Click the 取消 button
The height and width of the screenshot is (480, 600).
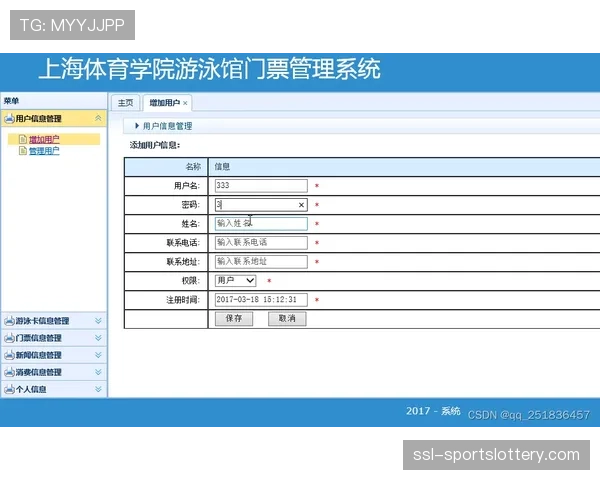pyautogui.click(x=287, y=319)
